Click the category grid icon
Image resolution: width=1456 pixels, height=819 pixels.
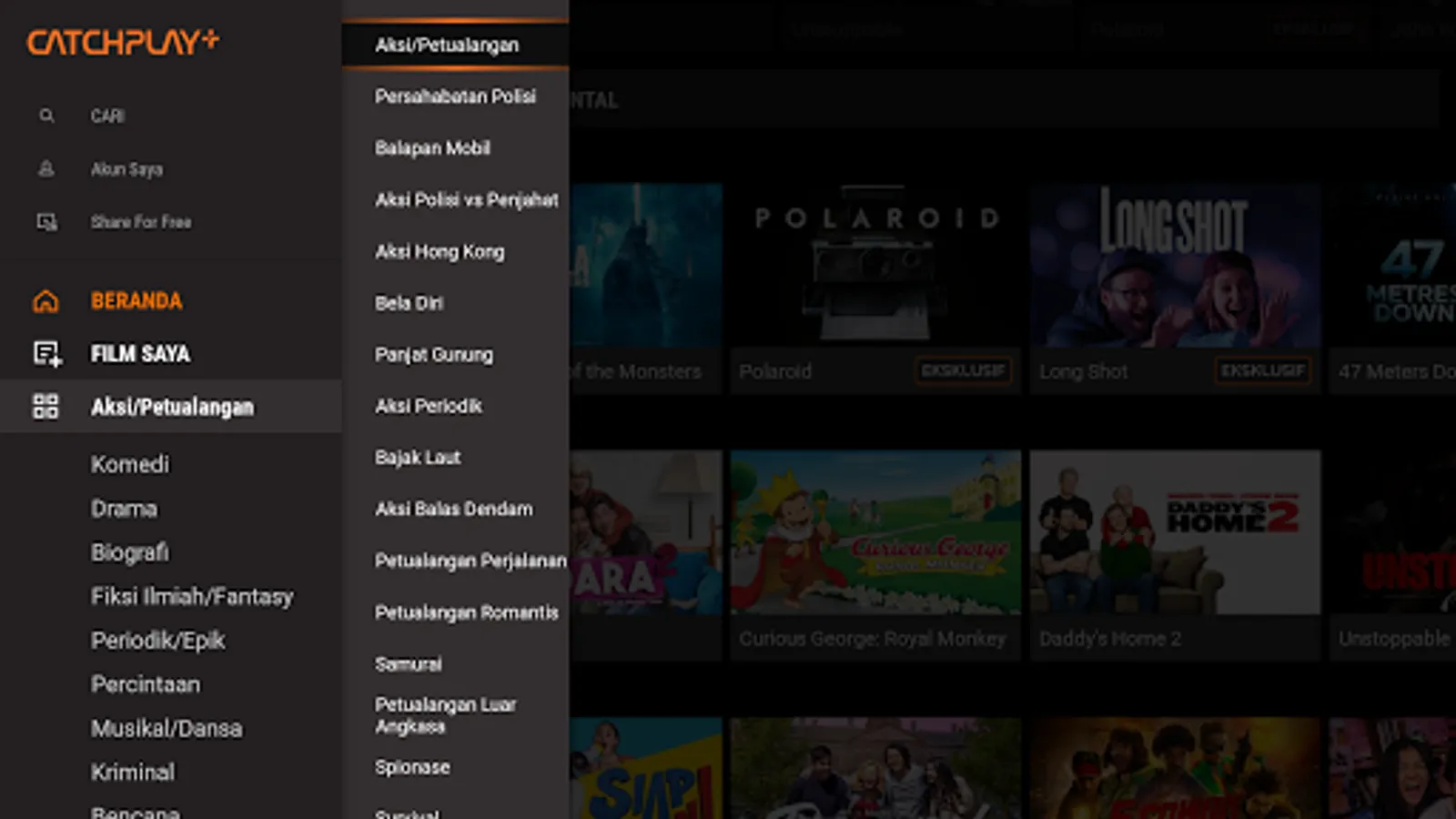[x=45, y=406]
